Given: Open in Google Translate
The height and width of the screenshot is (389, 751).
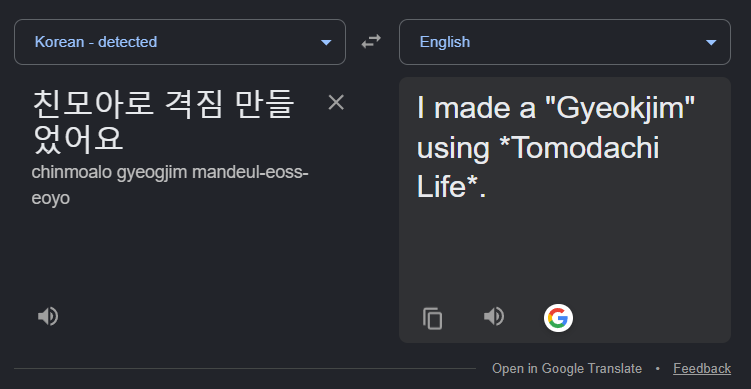Looking at the screenshot, I should 567,368.
